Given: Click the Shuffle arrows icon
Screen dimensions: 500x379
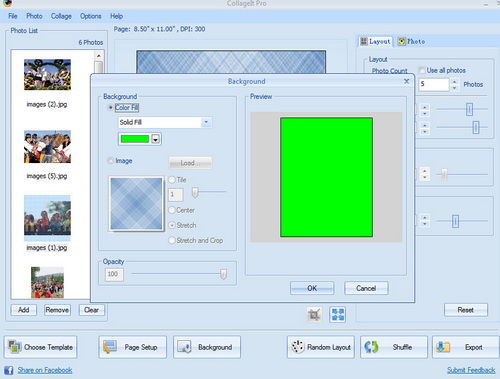Looking at the screenshot, I should (x=371, y=347).
